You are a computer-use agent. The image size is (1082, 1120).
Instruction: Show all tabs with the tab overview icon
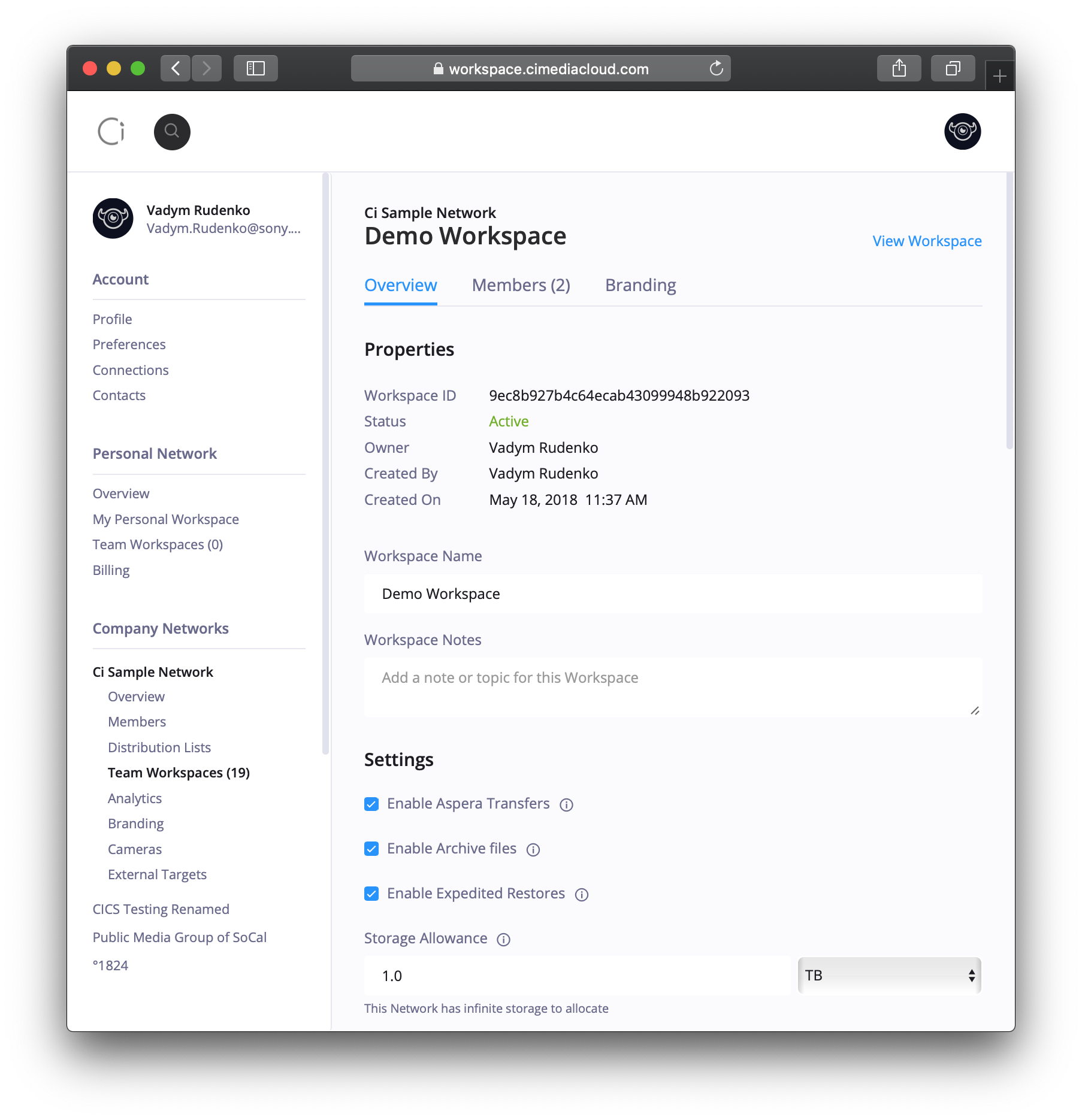click(x=953, y=68)
